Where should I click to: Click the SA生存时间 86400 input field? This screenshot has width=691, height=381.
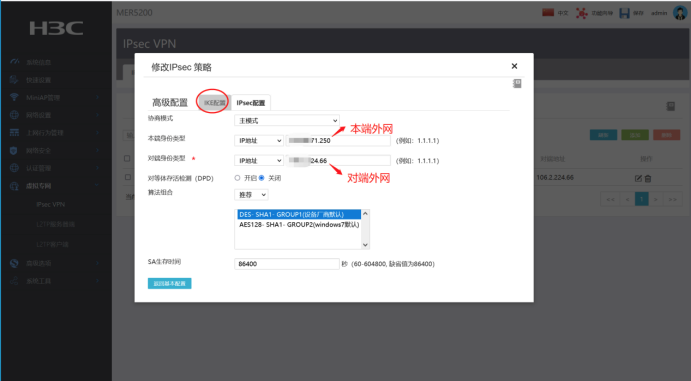[287, 264]
